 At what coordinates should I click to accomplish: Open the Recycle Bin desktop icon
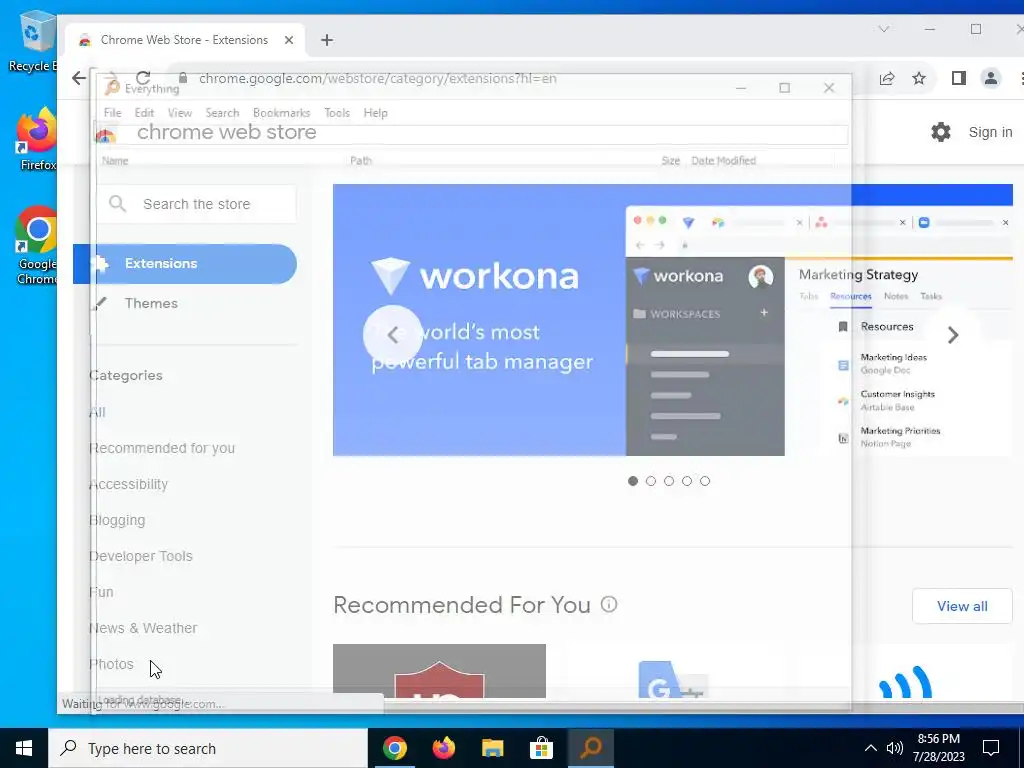click(33, 41)
